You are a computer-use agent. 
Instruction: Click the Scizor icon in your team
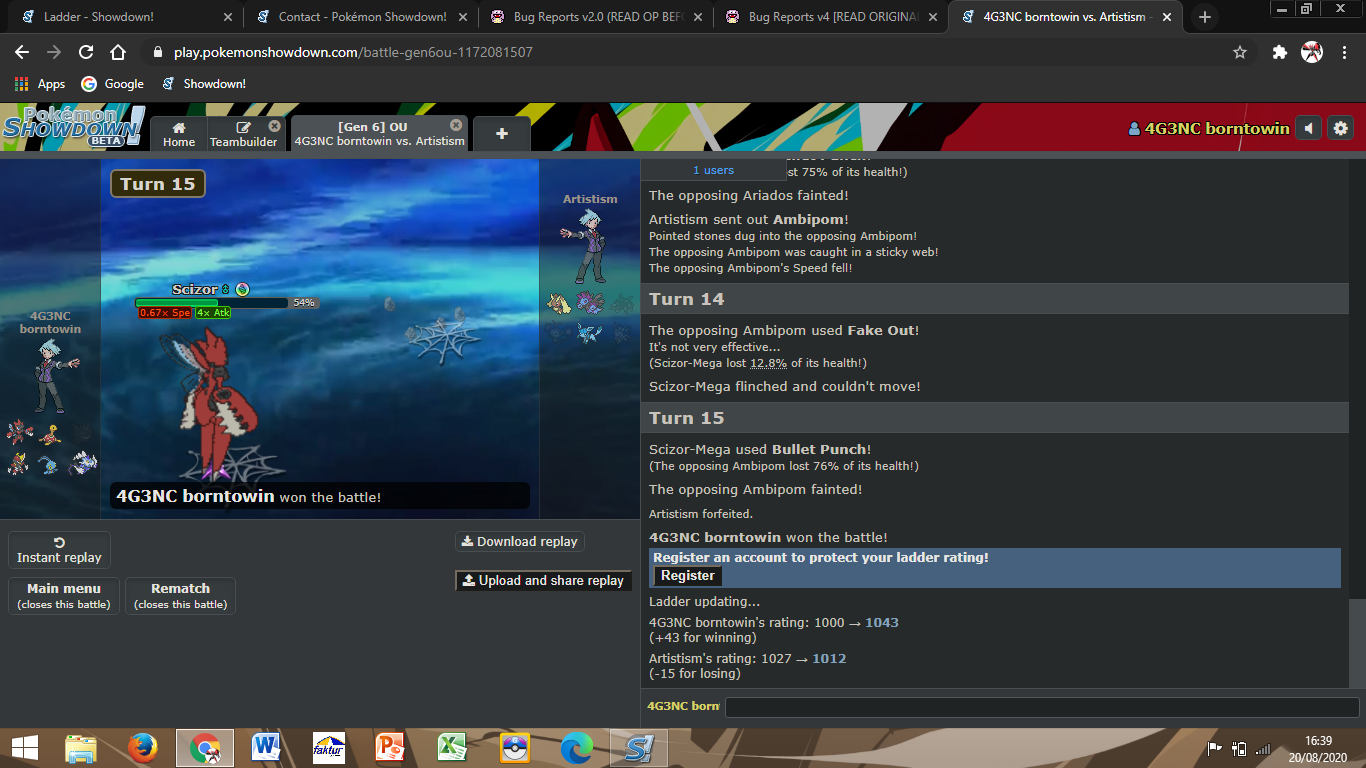20,433
